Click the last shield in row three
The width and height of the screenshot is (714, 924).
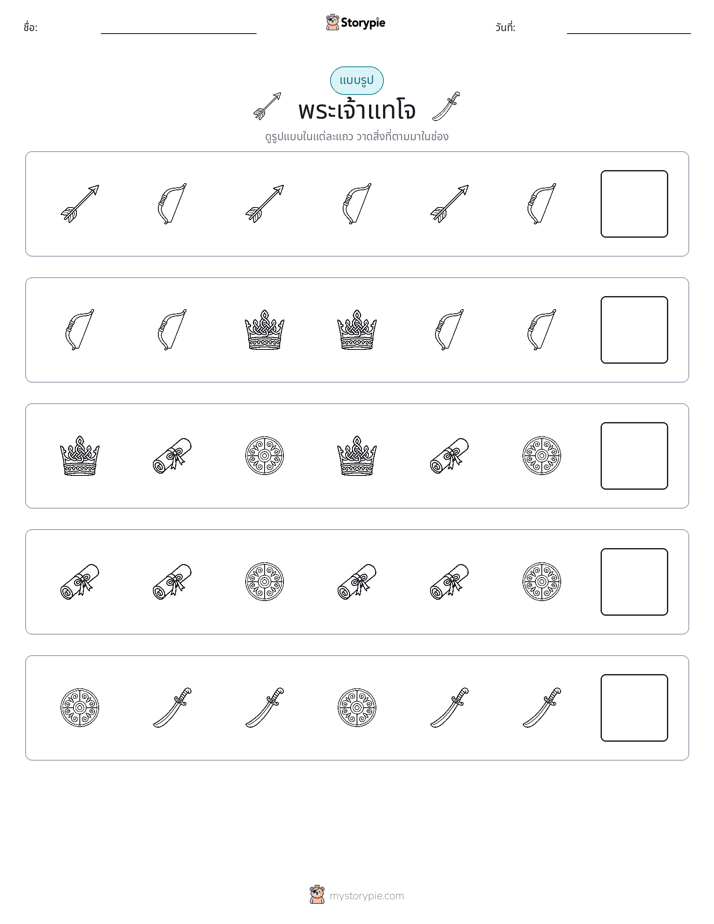(541, 456)
